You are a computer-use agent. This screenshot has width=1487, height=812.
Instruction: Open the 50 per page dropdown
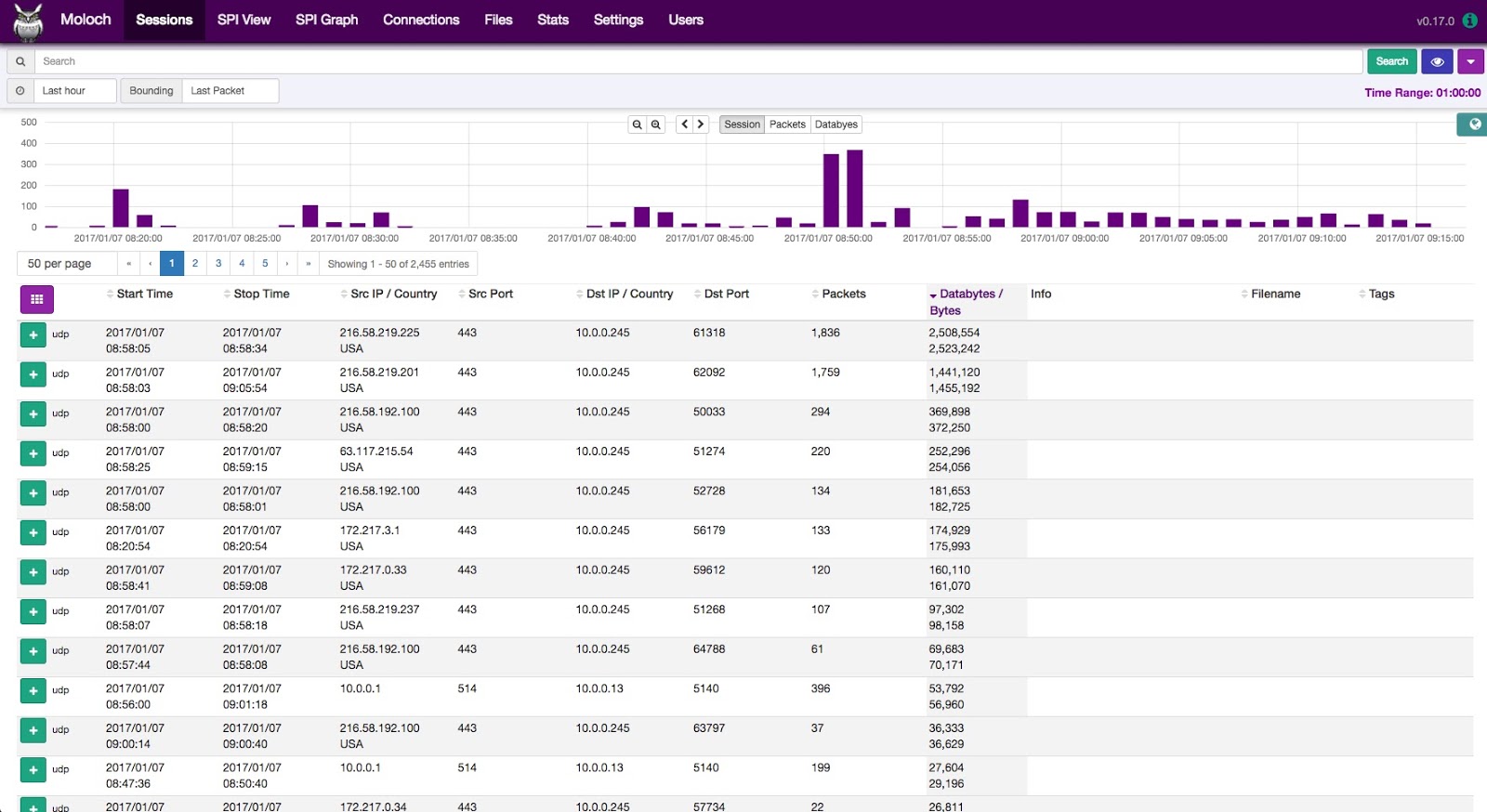click(67, 264)
